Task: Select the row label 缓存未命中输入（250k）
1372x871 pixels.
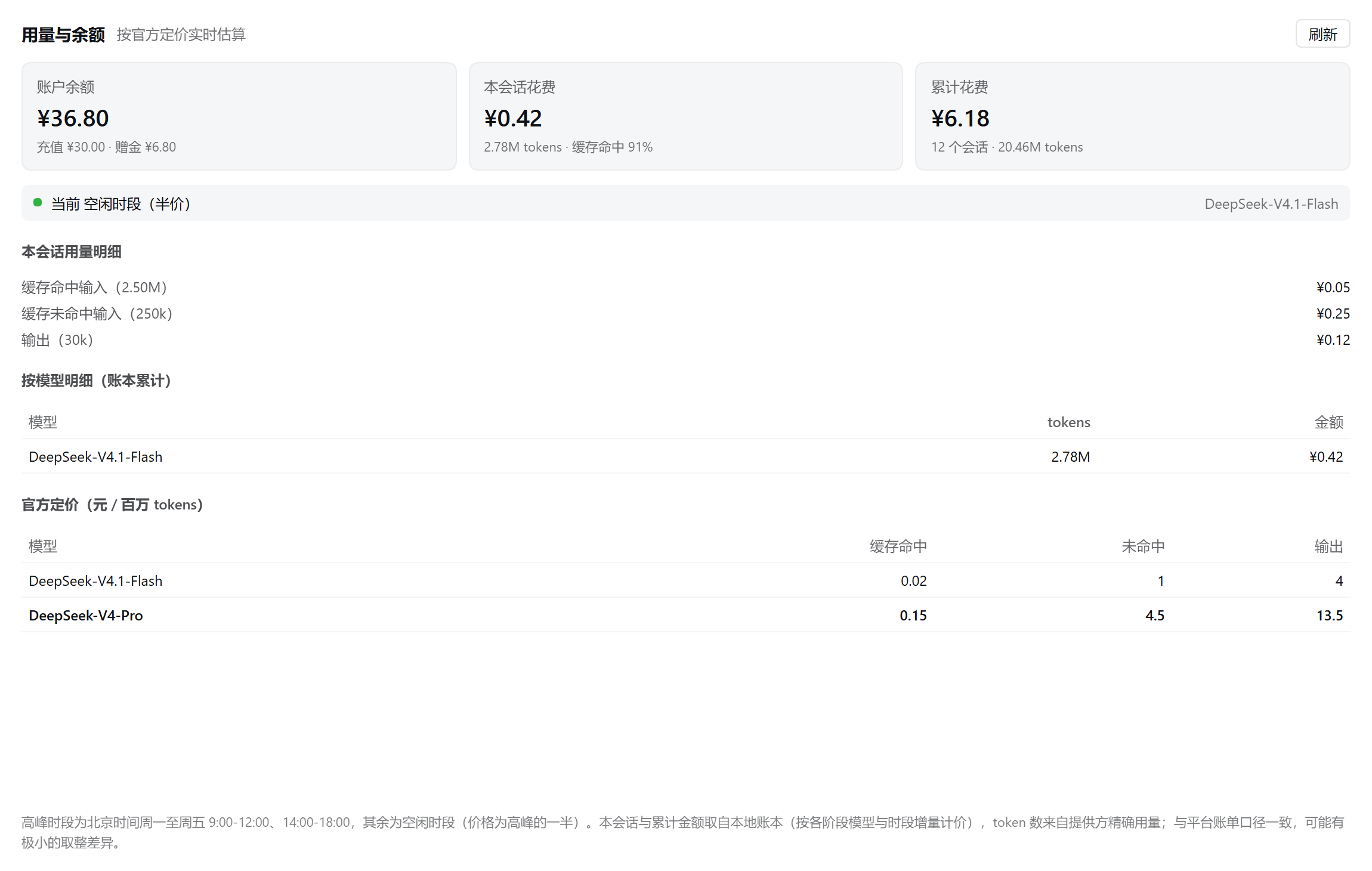Action: [x=97, y=314]
